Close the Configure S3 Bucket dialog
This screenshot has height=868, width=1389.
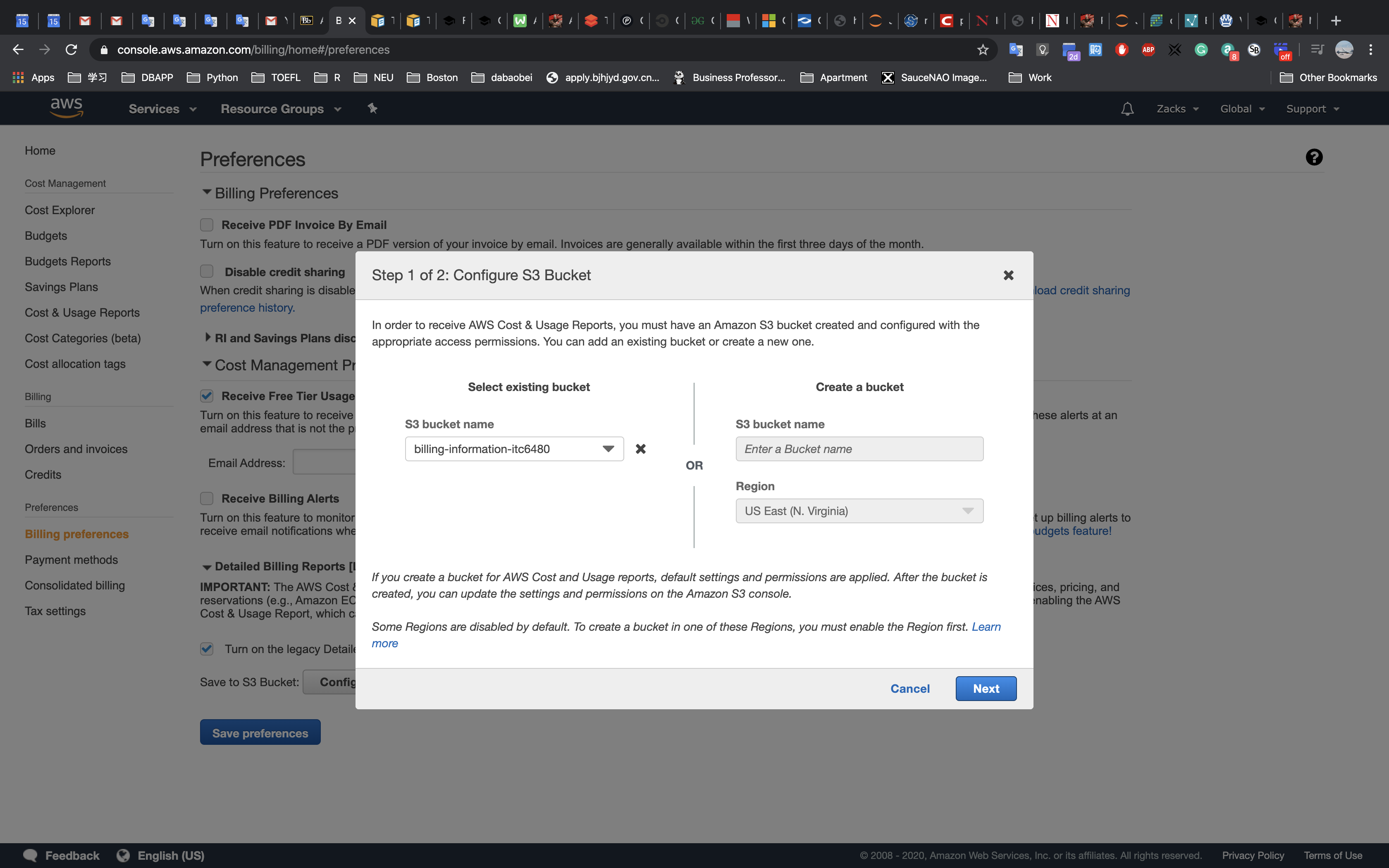1008,276
